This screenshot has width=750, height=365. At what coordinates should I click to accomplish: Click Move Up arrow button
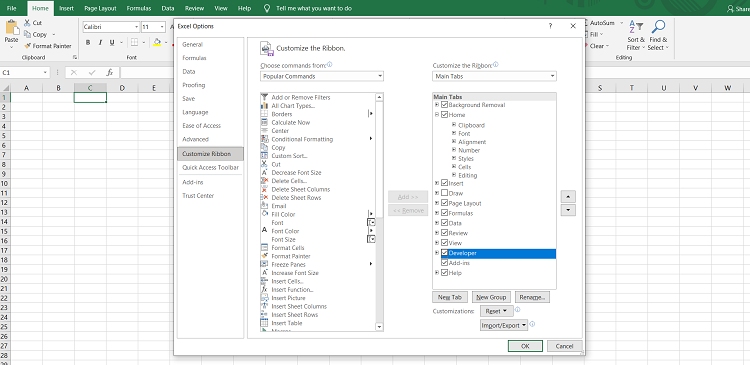[x=568, y=197]
